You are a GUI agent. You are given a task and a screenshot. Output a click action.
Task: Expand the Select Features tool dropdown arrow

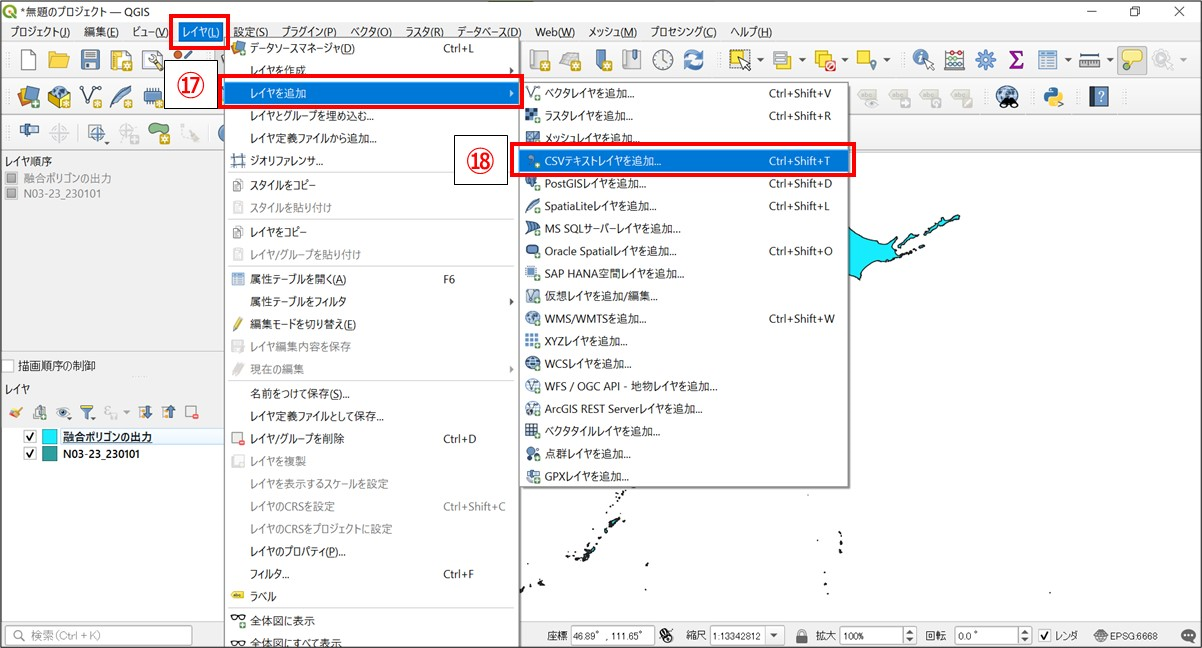point(760,61)
